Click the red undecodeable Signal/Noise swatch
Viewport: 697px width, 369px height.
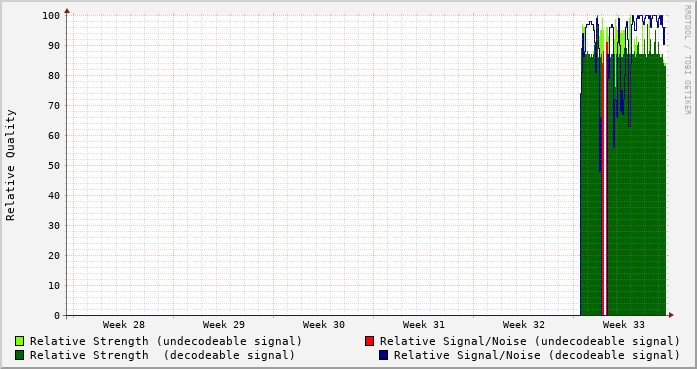tap(369, 341)
